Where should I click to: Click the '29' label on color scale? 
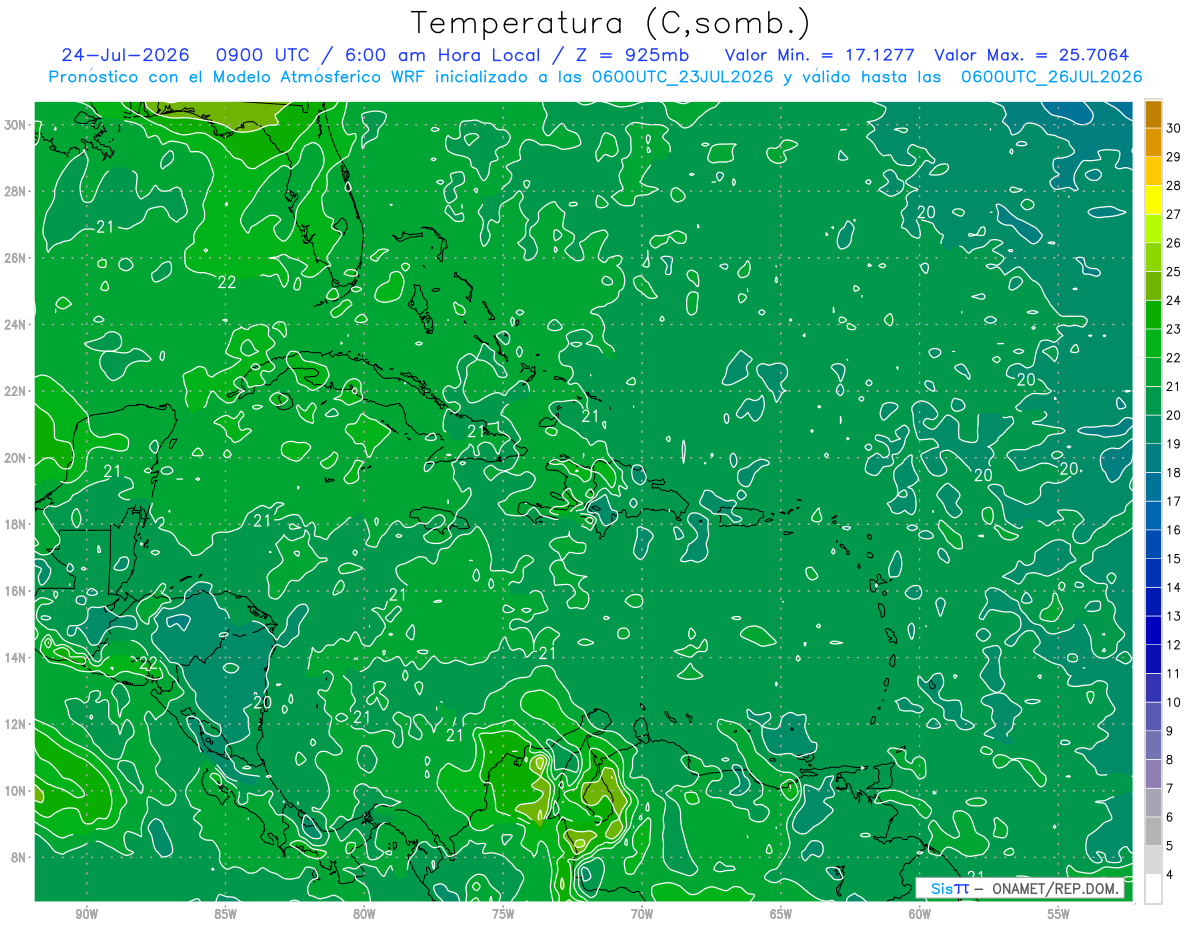tap(1174, 157)
